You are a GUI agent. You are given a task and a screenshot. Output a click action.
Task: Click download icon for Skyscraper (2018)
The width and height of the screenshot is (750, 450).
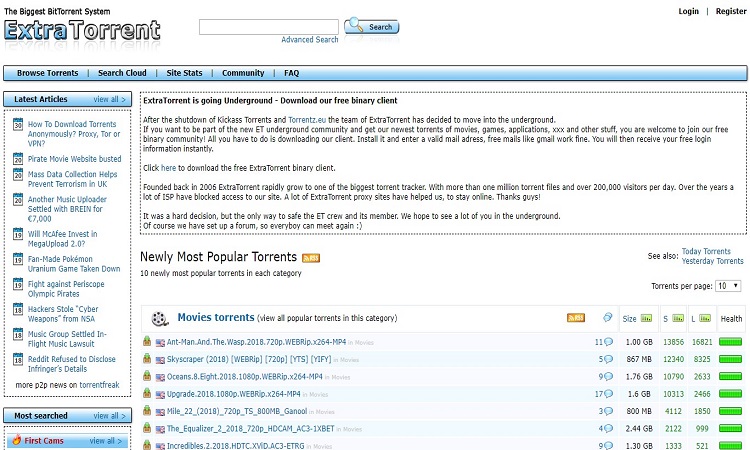point(147,358)
